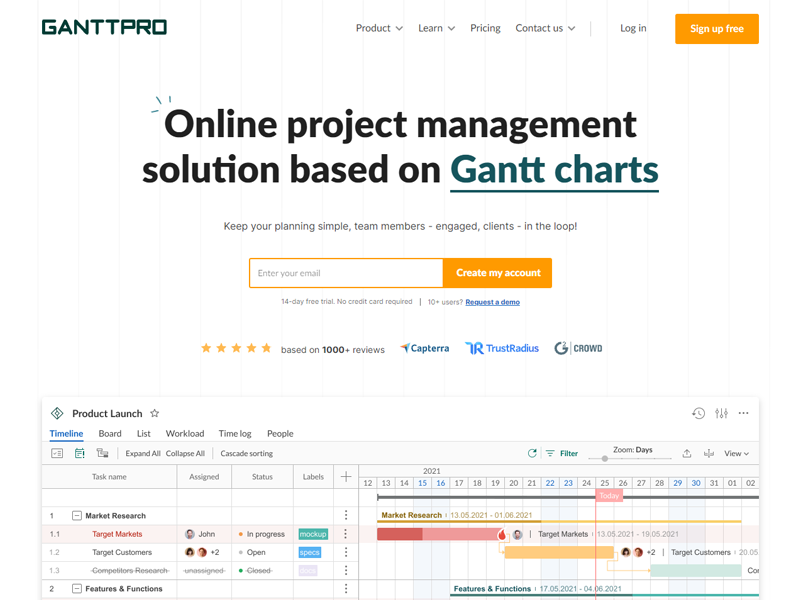This screenshot has height=600, width=800.
Task: Click the refresh icon
Action: tap(532, 453)
